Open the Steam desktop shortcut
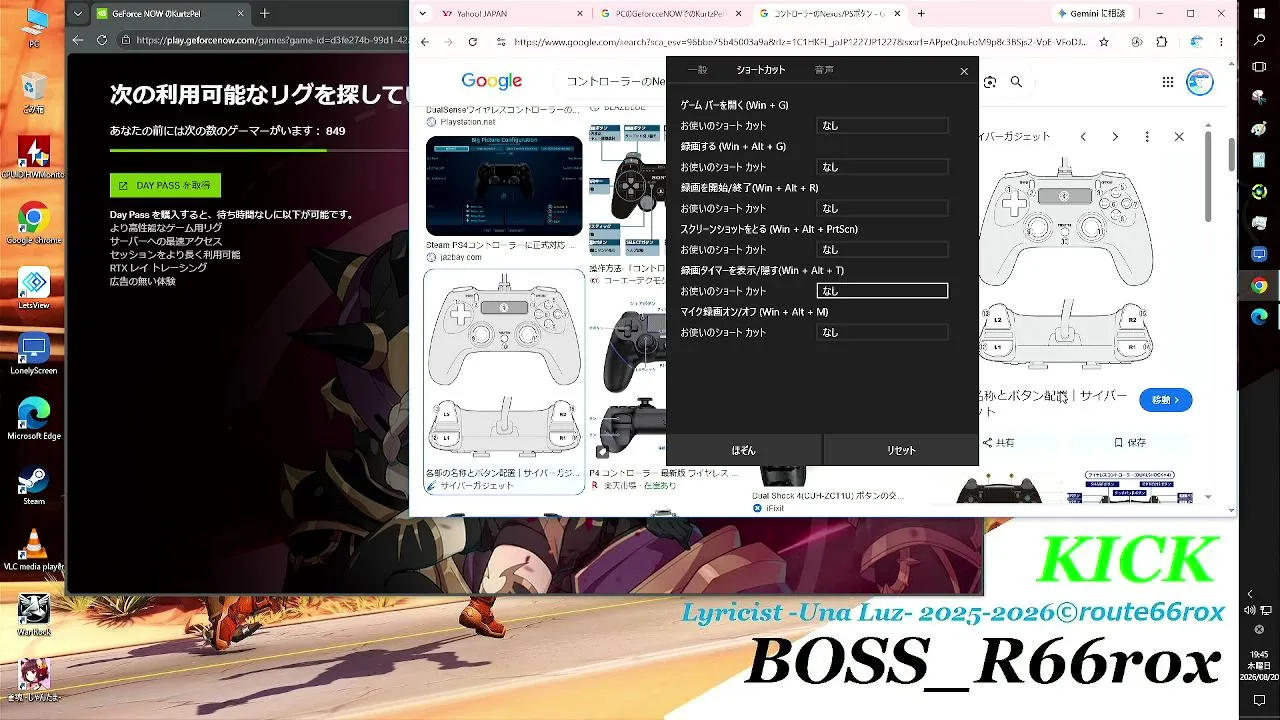The image size is (1280, 720). (x=33, y=484)
